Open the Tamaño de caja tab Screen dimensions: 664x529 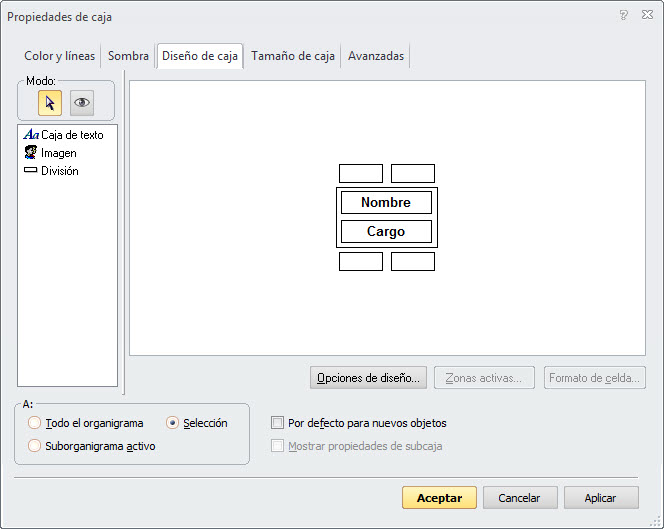coord(293,56)
